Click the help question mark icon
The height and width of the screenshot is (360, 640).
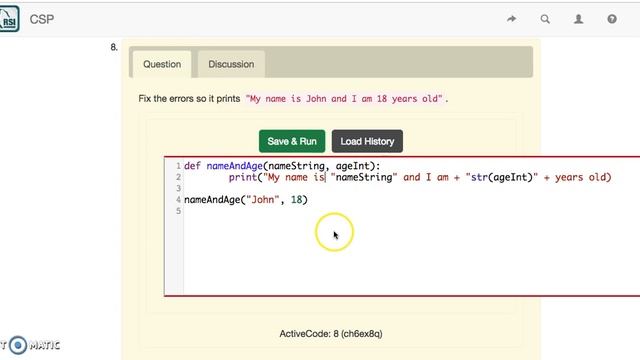coord(612,19)
